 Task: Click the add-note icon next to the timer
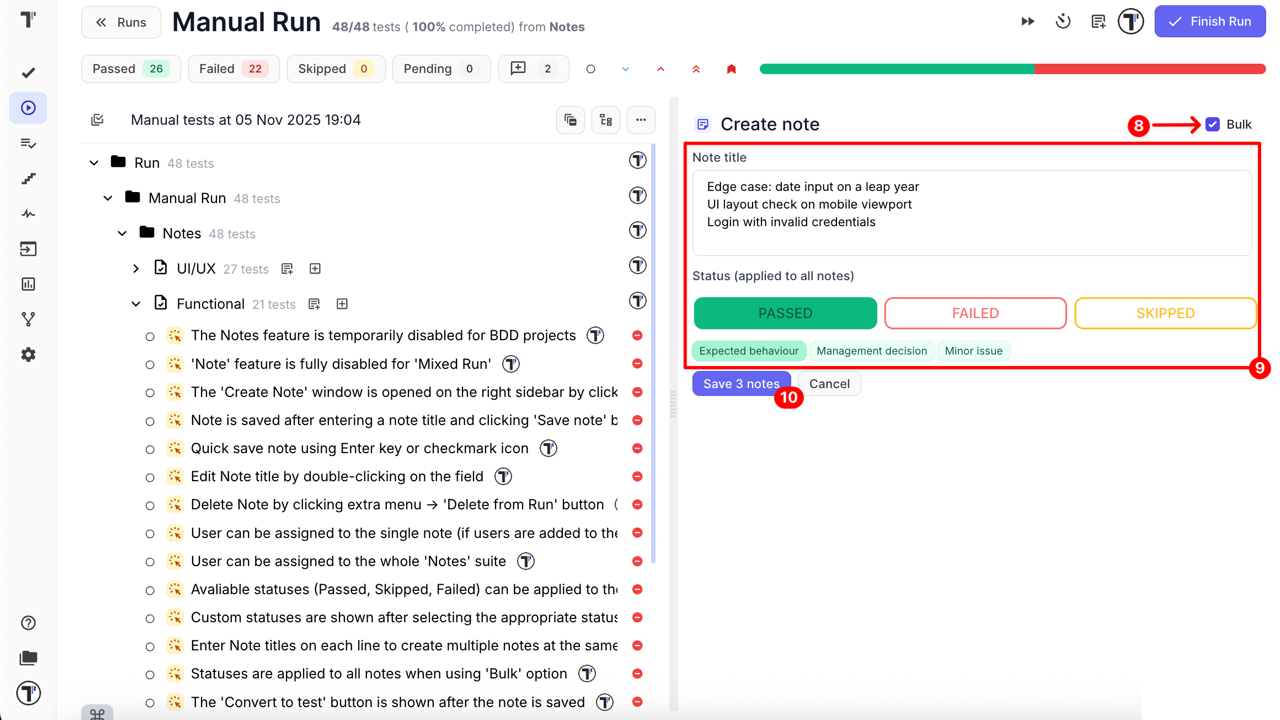1097,20
